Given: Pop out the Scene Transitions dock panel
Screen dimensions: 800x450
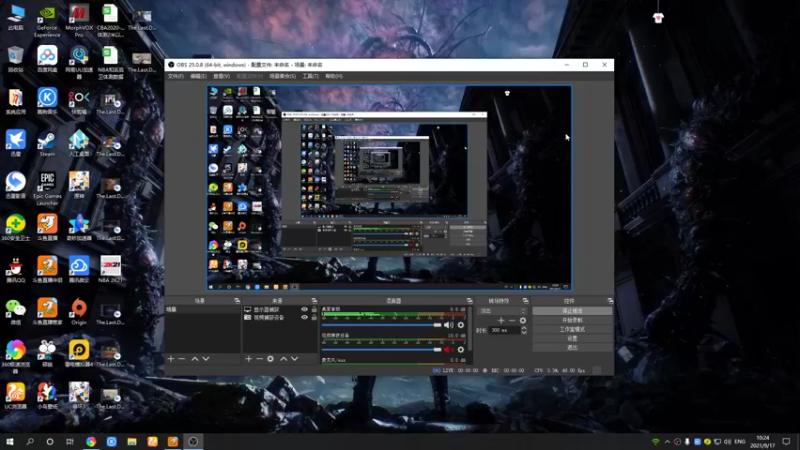Looking at the screenshot, I should [526, 301].
